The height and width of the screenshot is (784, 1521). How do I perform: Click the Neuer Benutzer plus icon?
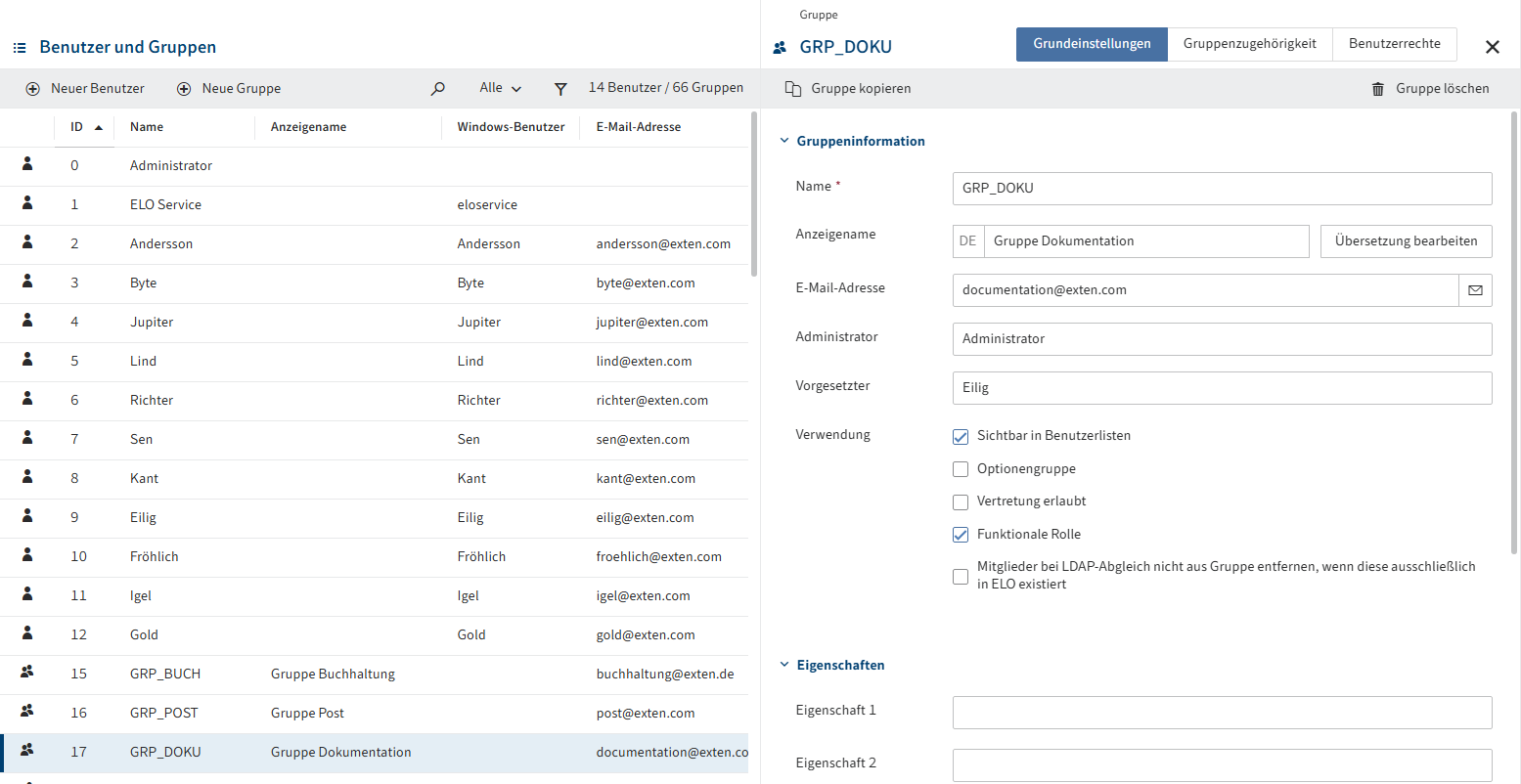coord(32,89)
